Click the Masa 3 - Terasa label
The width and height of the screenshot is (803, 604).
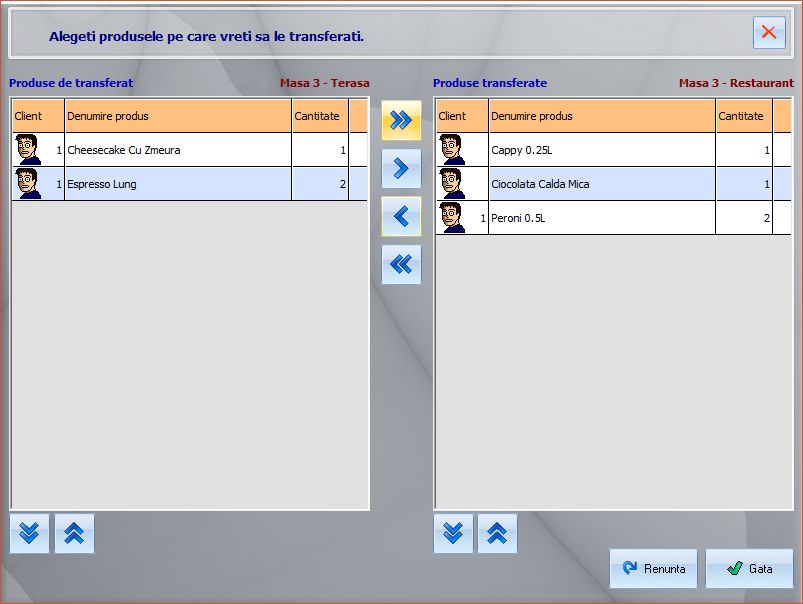click(x=324, y=83)
